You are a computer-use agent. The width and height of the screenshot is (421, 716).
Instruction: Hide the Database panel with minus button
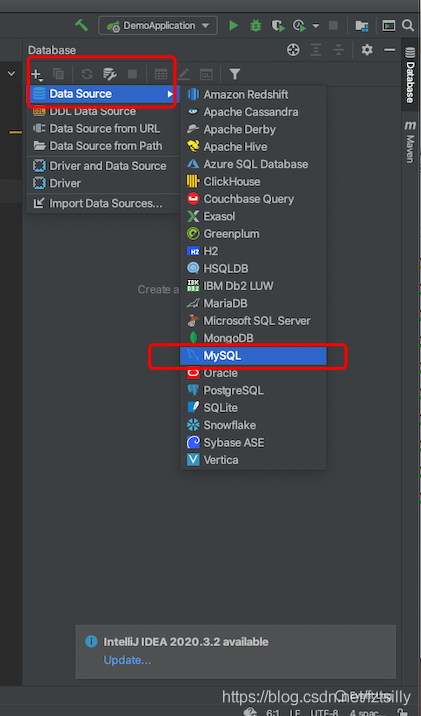389,49
